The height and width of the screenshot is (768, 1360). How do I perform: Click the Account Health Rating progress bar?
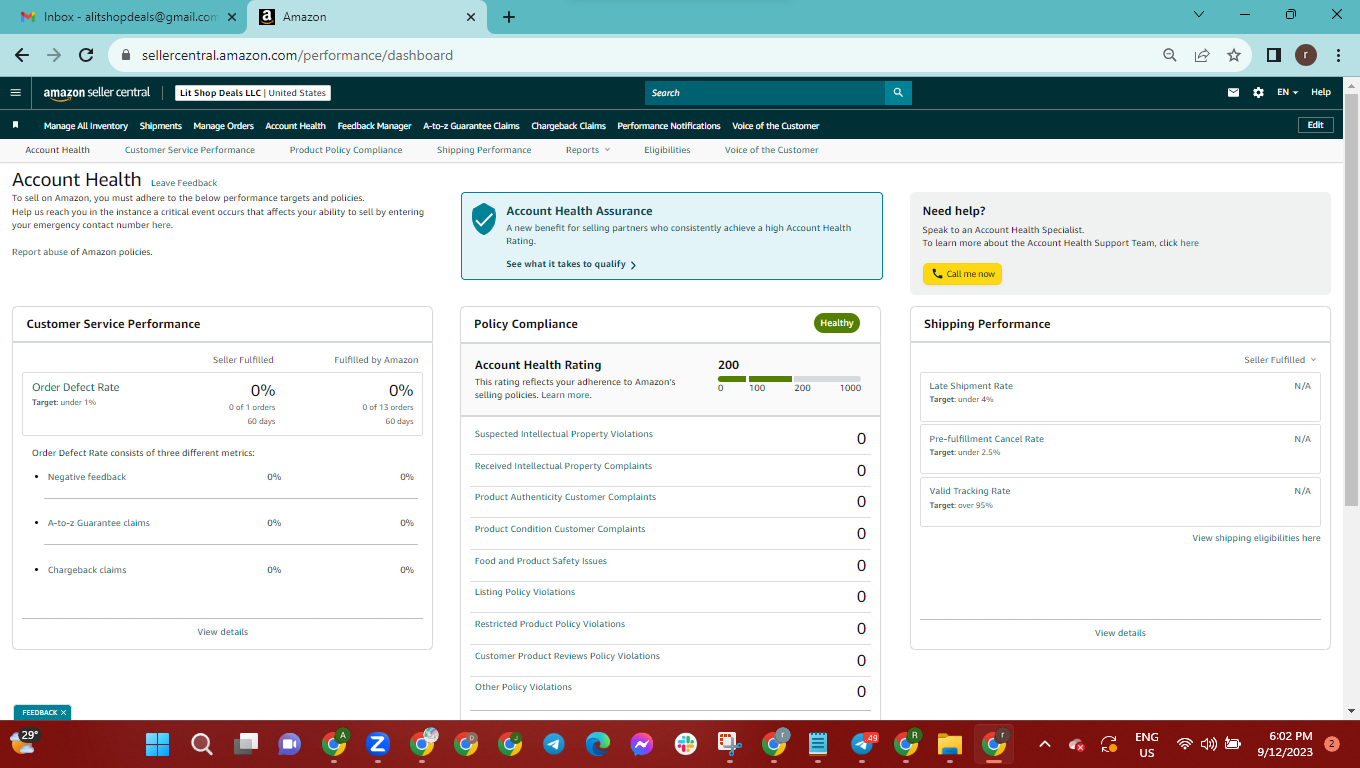coord(790,379)
